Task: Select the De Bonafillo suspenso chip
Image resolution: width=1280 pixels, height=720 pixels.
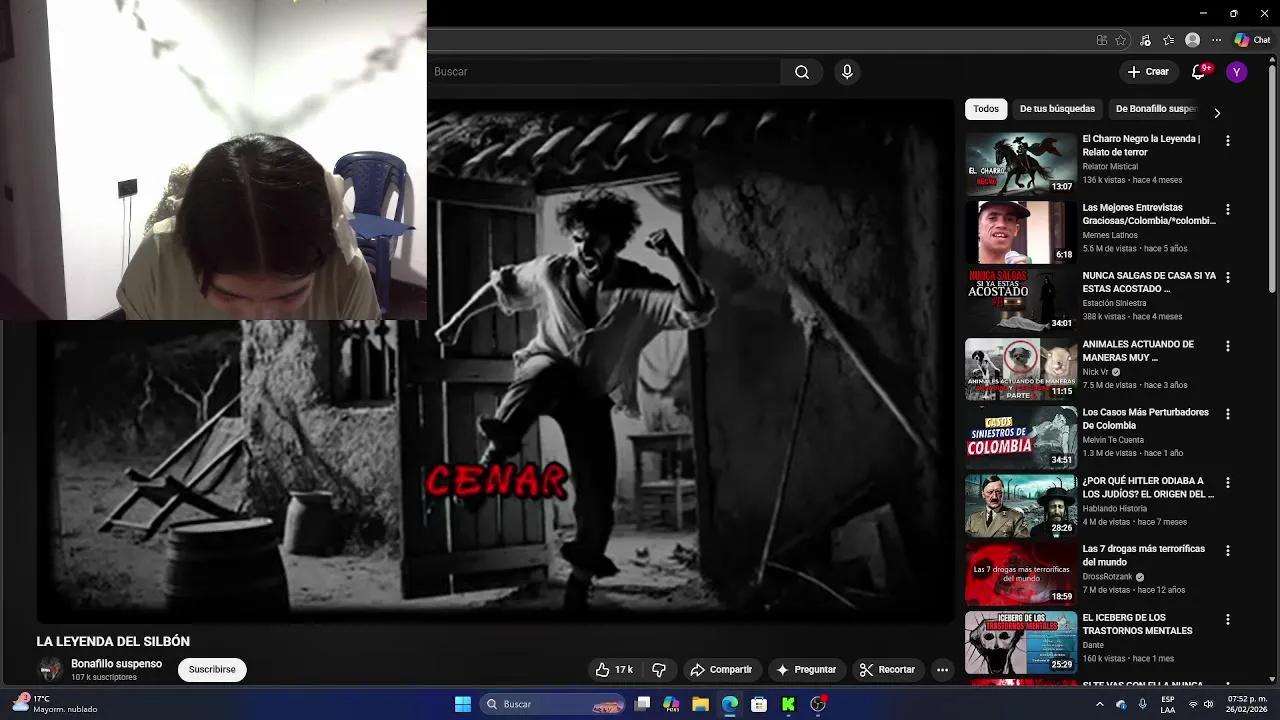Action: coord(1156,109)
